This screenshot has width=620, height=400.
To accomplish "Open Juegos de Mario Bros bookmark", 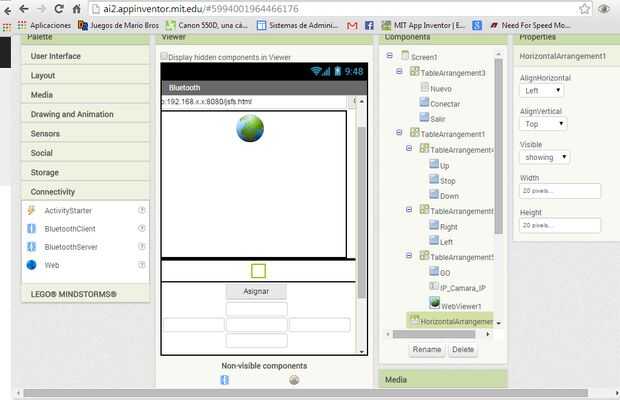I will point(119,25).
